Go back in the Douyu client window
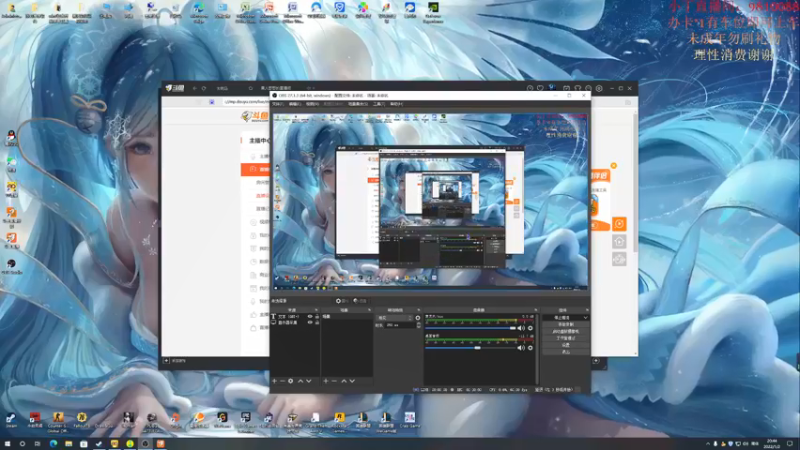800x450 pixels. (x=194, y=88)
